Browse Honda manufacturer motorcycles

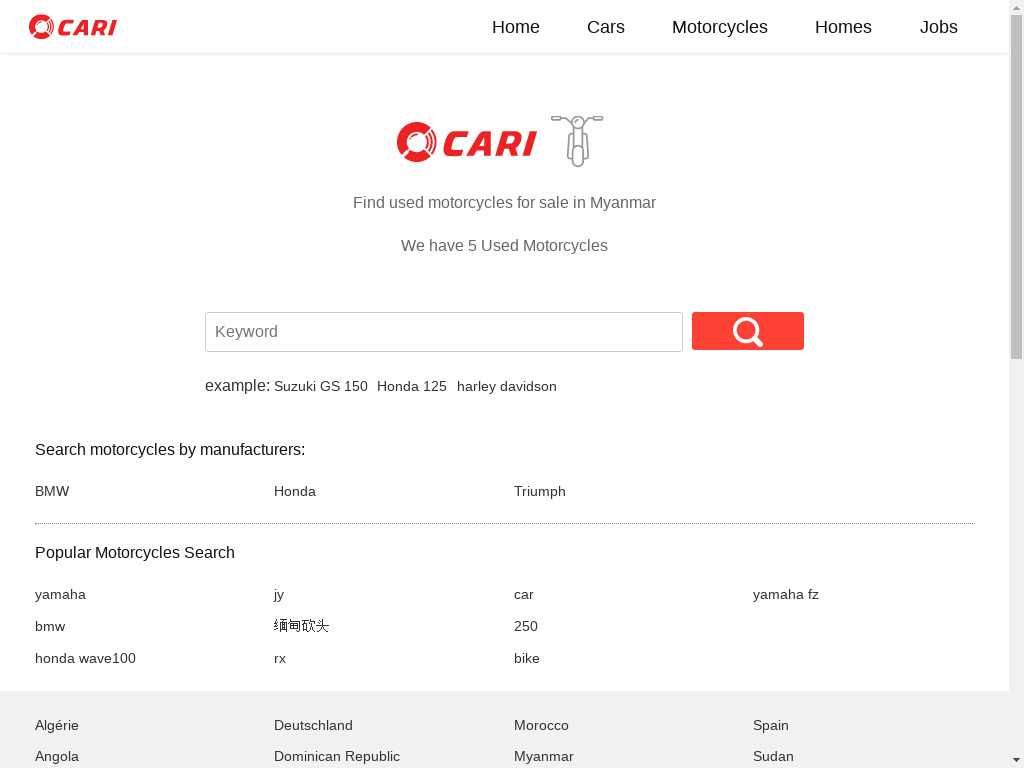point(295,491)
